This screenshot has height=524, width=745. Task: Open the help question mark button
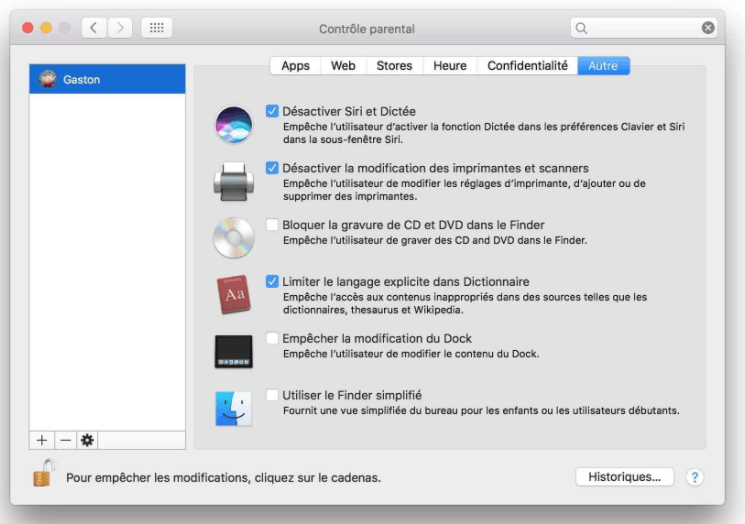[695, 478]
